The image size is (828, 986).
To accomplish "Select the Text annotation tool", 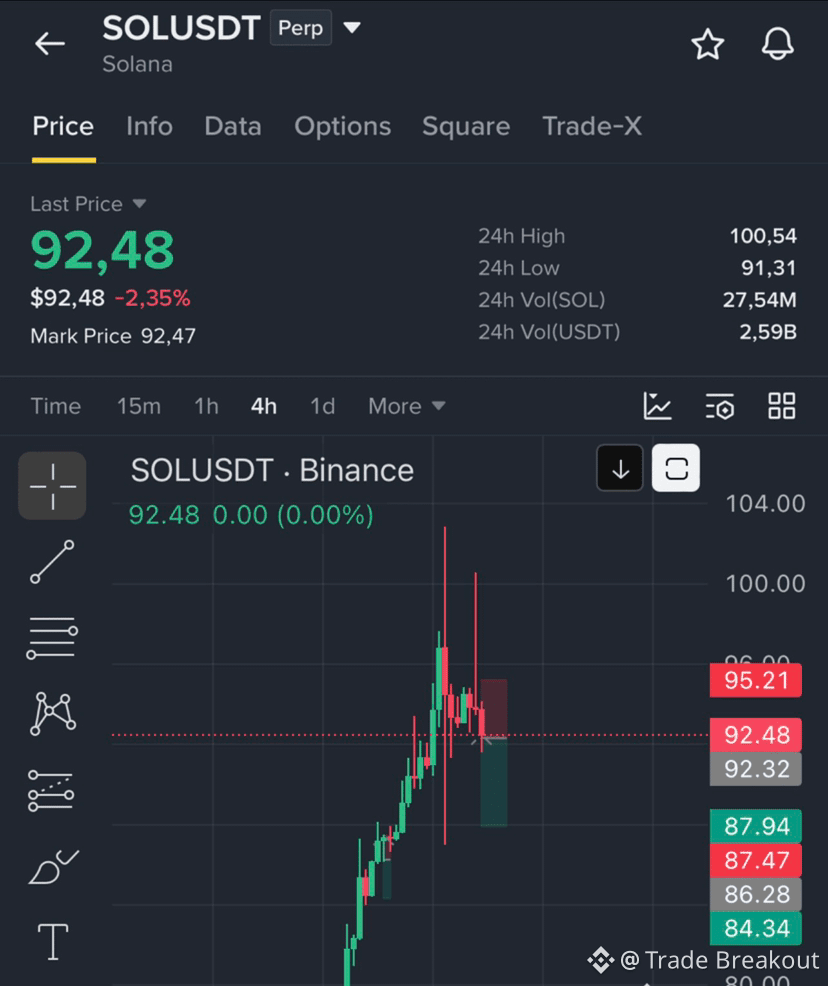I will pos(53,942).
